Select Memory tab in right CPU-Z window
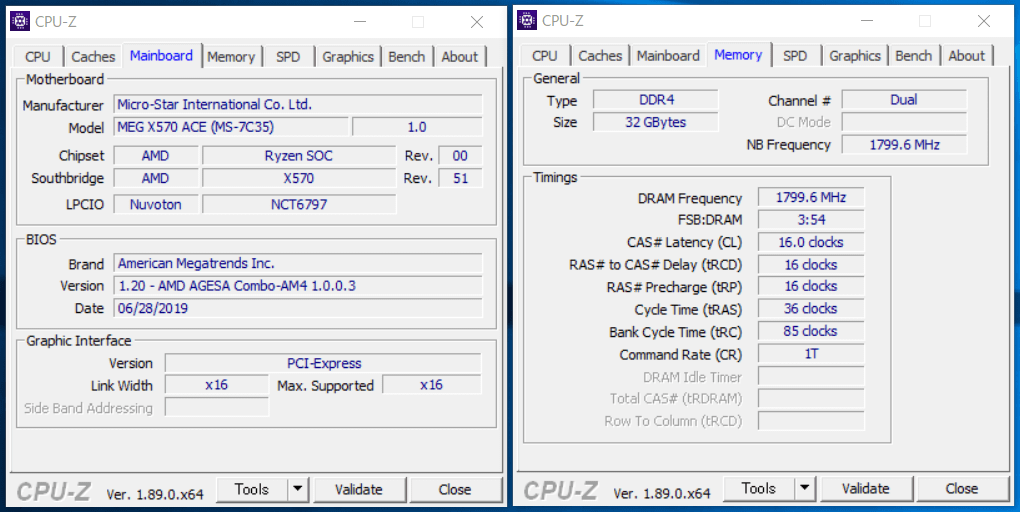 pos(738,55)
